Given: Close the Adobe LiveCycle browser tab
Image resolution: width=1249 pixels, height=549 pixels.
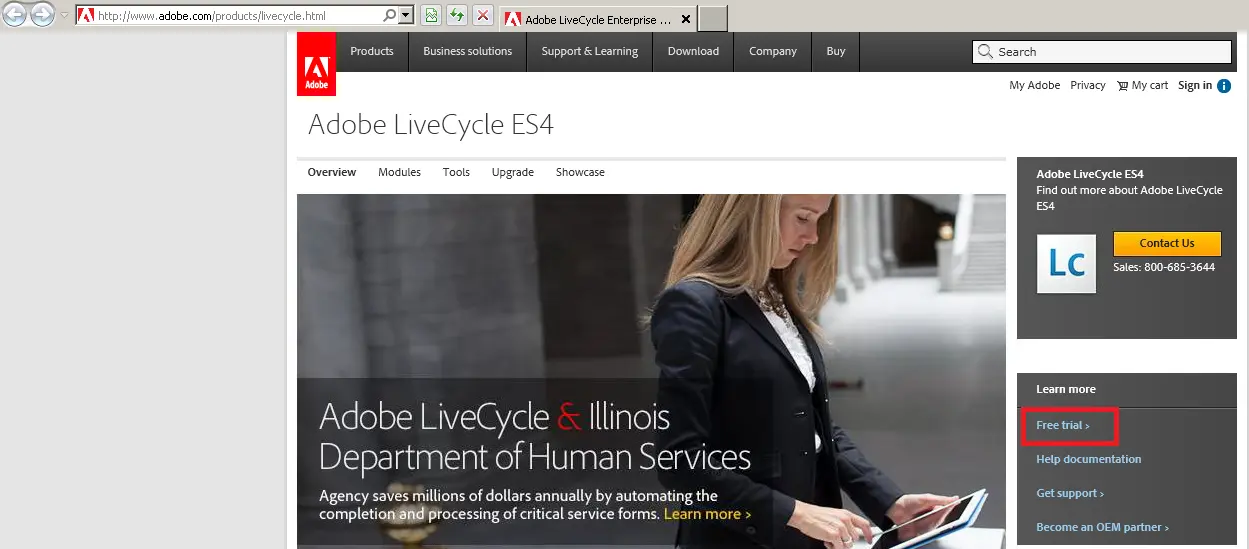Looking at the screenshot, I should tap(686, 19).
